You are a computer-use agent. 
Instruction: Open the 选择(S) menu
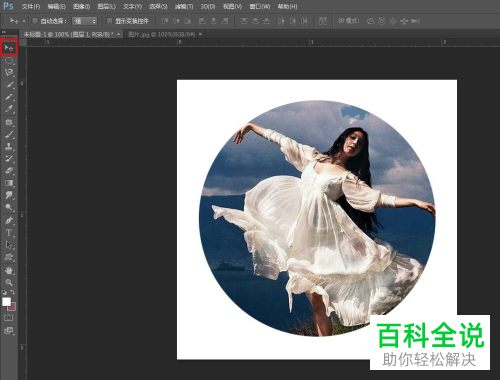tap(158, 6)
